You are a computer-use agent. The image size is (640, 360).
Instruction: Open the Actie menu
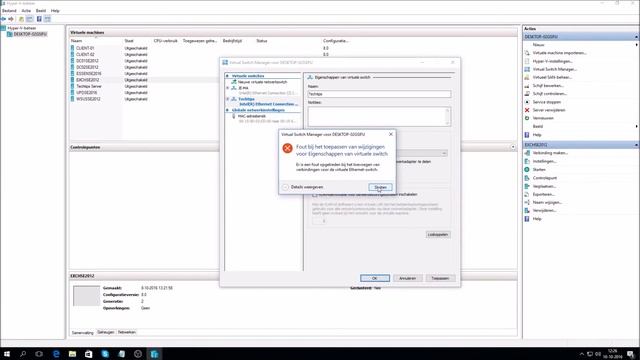point(26,11)
